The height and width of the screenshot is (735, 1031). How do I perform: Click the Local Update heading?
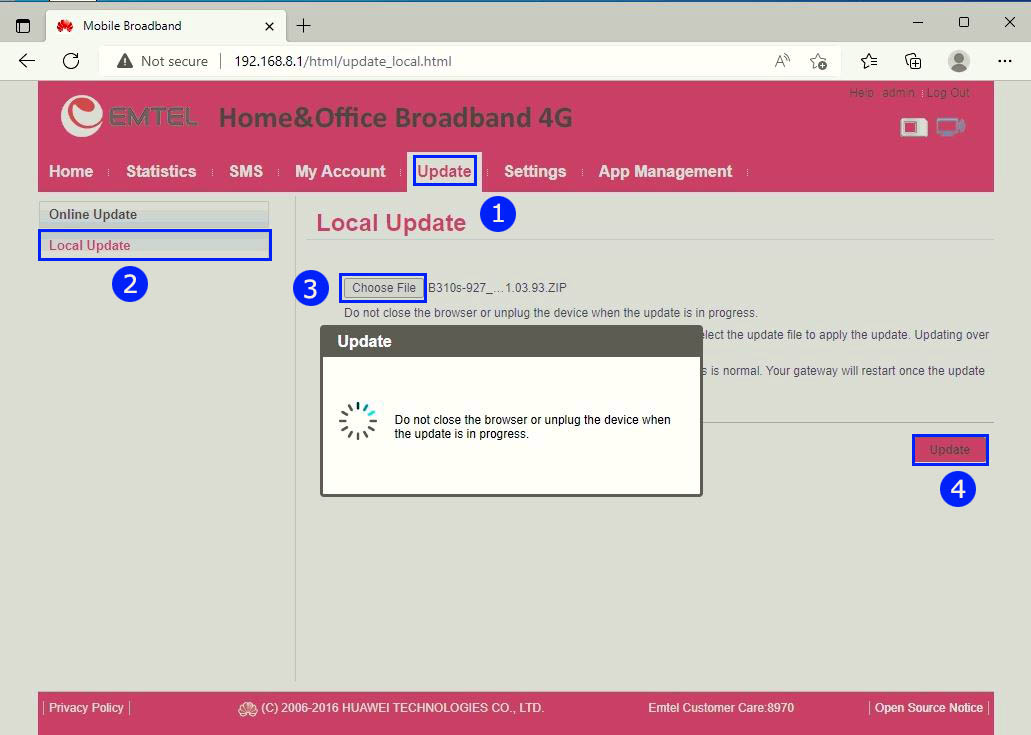point(391,223)
